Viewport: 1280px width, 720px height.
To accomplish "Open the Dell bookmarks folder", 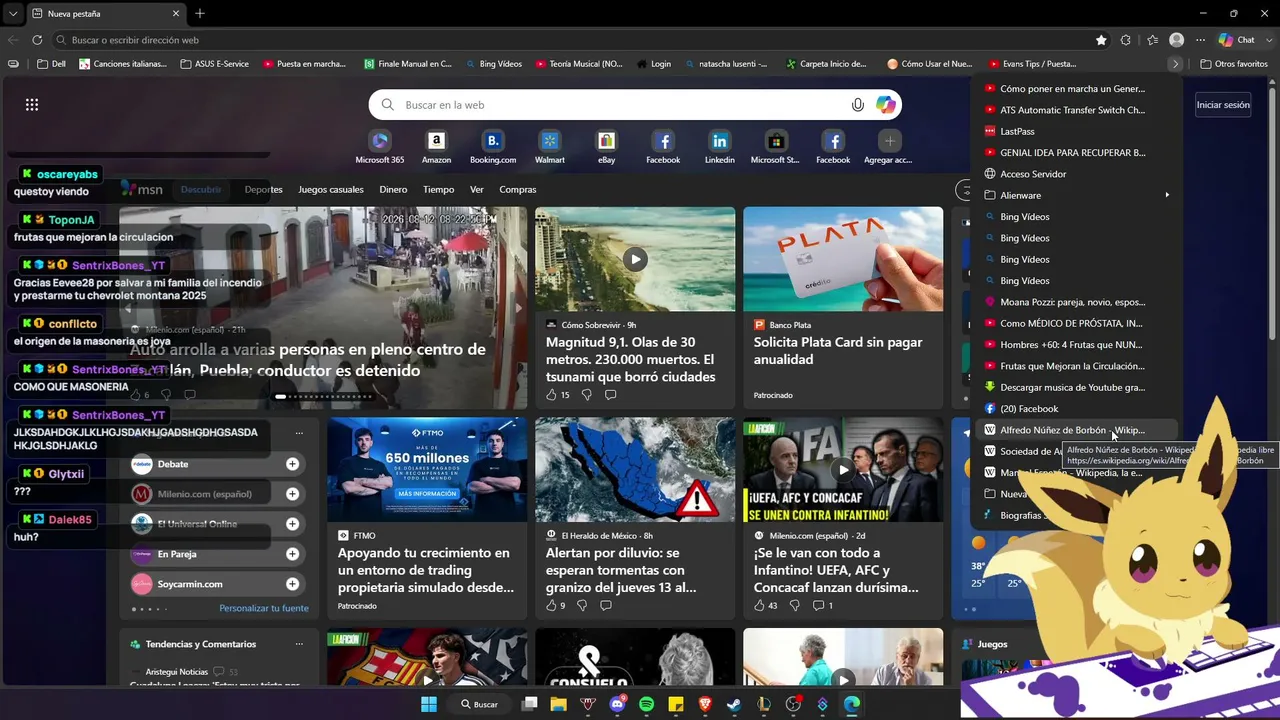I will coord(51,64).
